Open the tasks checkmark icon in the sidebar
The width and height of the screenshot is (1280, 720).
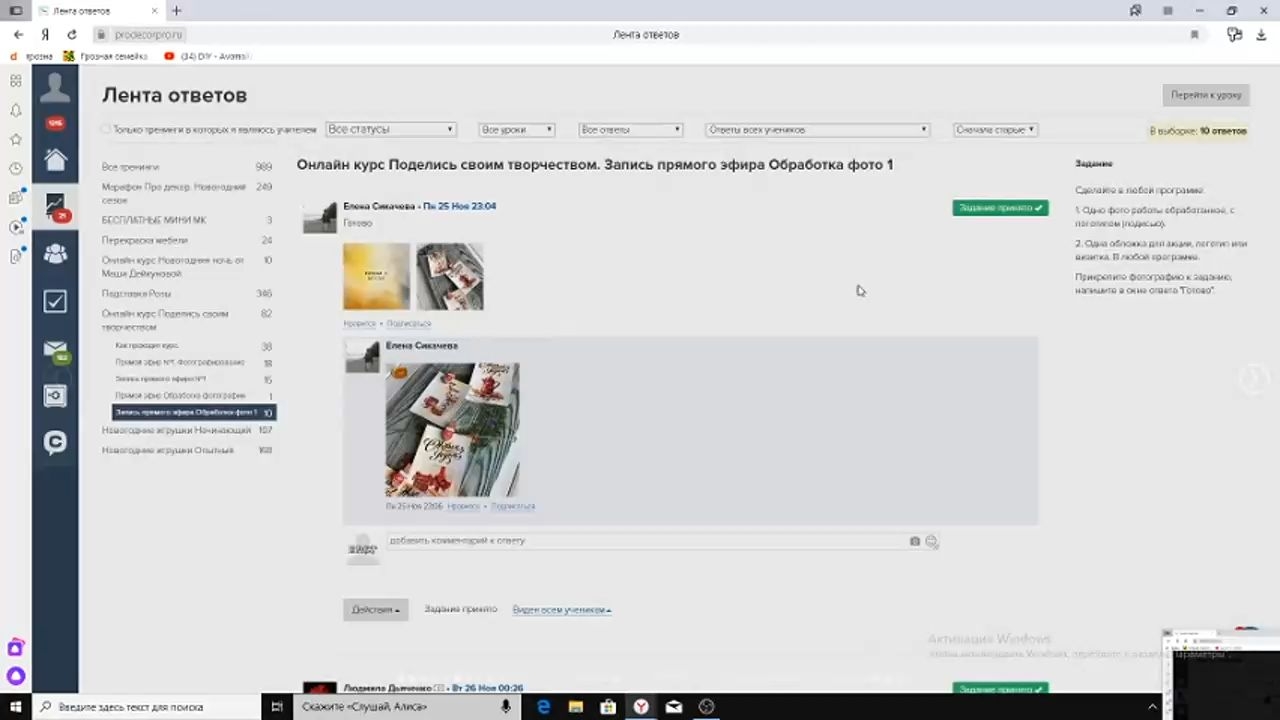click(x=55, y=301)
